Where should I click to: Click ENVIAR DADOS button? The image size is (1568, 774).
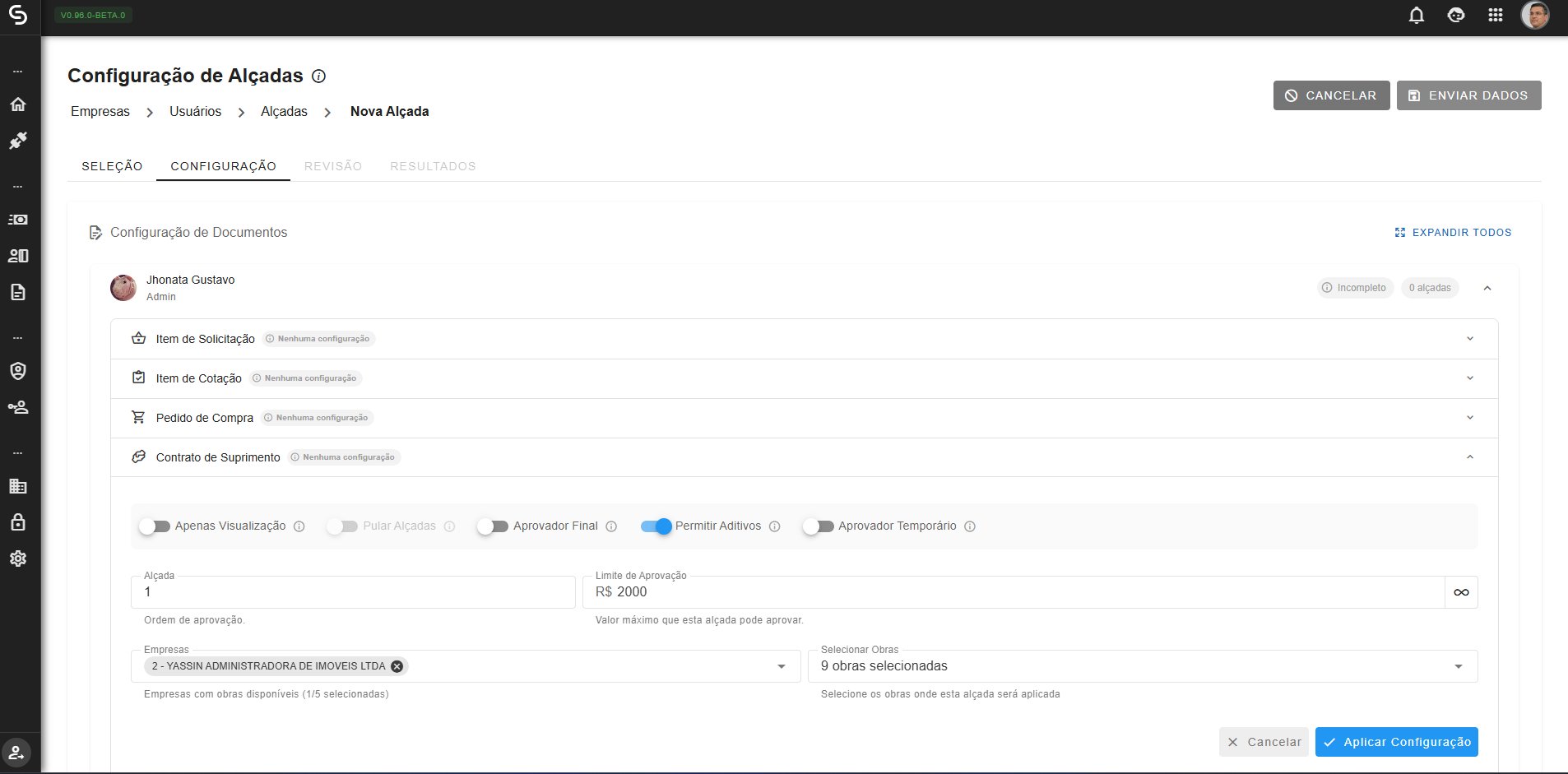pos(1468,95)
